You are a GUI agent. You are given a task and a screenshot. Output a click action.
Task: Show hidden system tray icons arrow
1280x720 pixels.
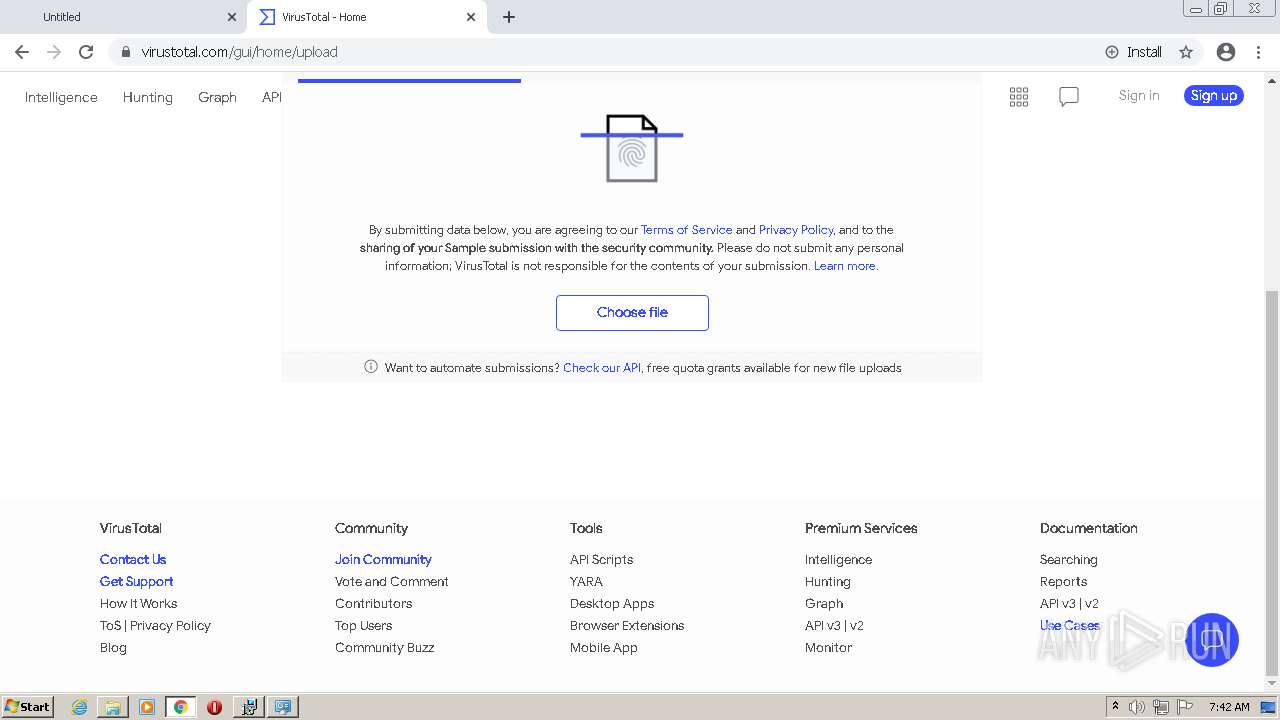[x=1115, y=707]
